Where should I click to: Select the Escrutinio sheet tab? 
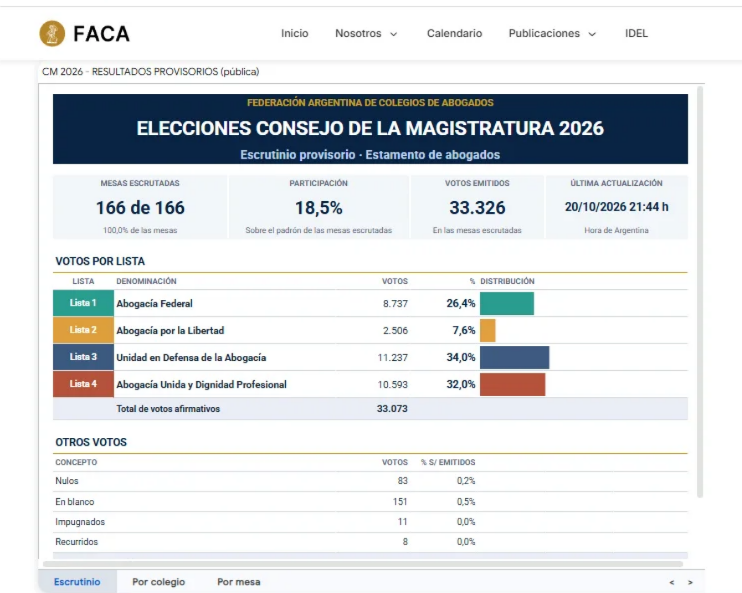coord(77,582)
